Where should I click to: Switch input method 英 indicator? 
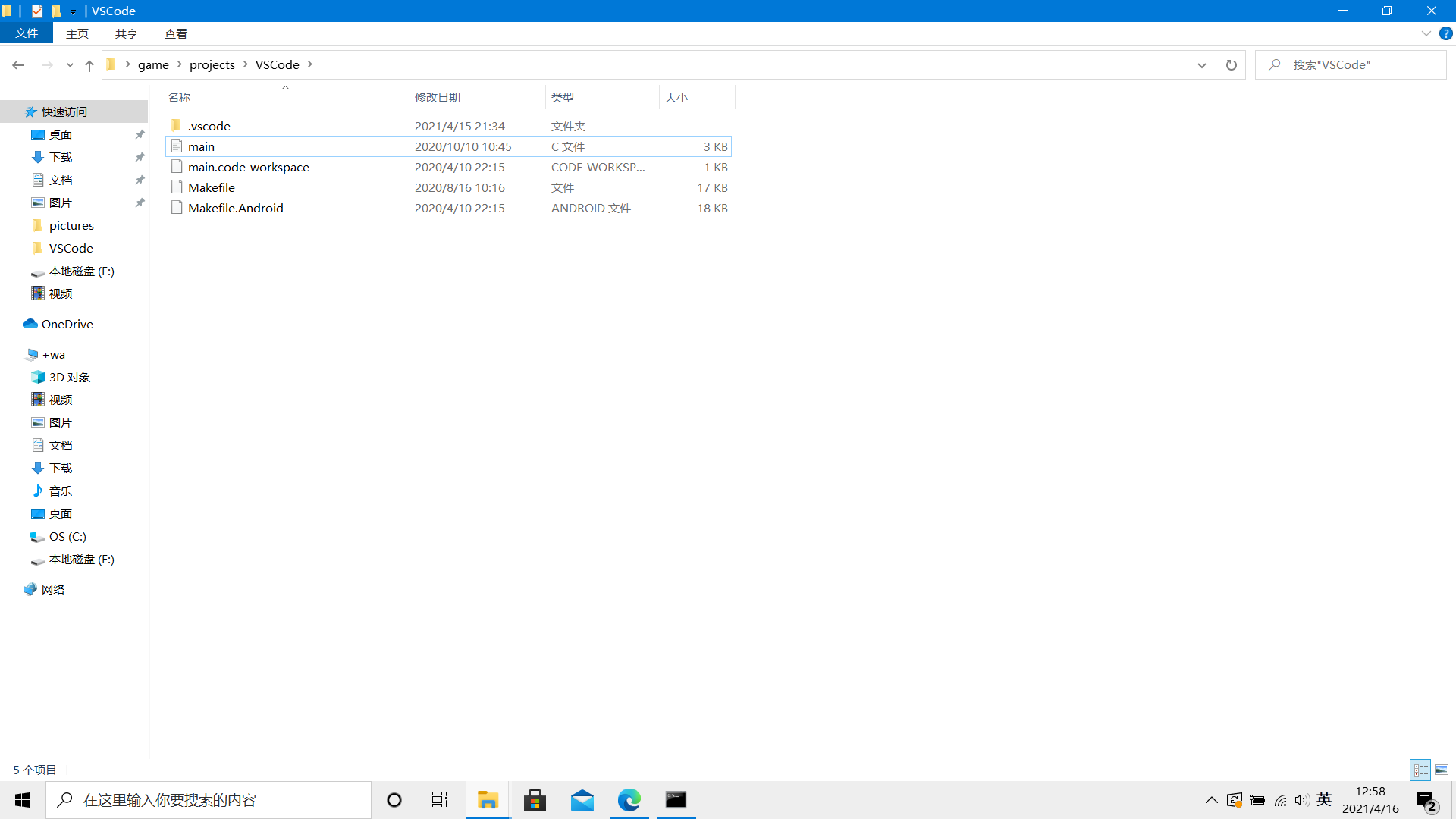click(x=1324, y=799)
